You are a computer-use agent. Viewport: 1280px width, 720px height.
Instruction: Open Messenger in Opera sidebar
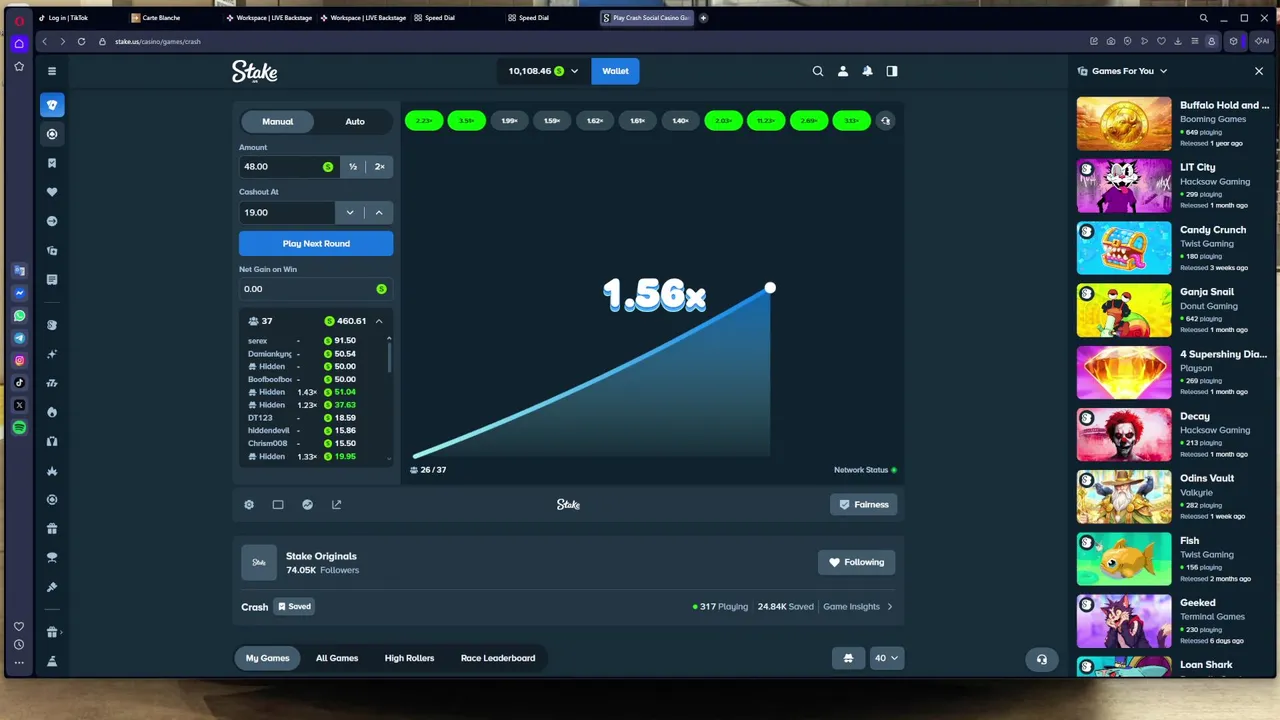pos(19,293)
